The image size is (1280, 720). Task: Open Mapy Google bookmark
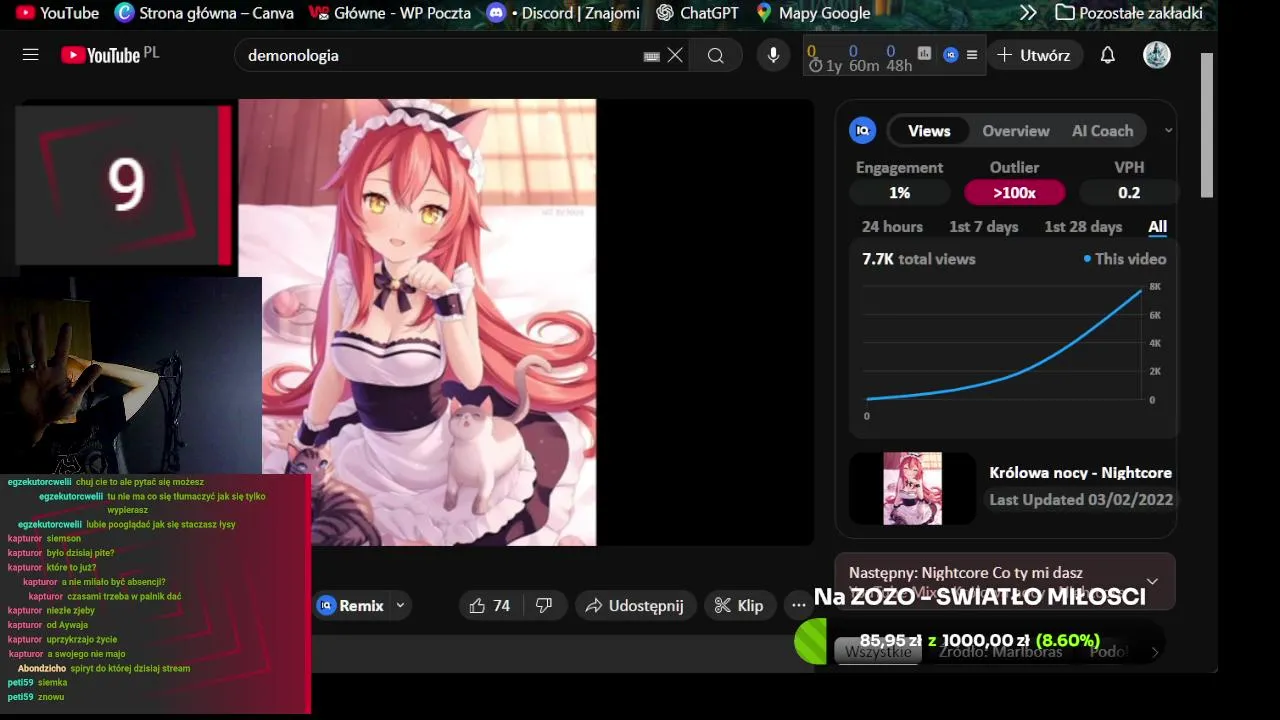pos(813,13)
